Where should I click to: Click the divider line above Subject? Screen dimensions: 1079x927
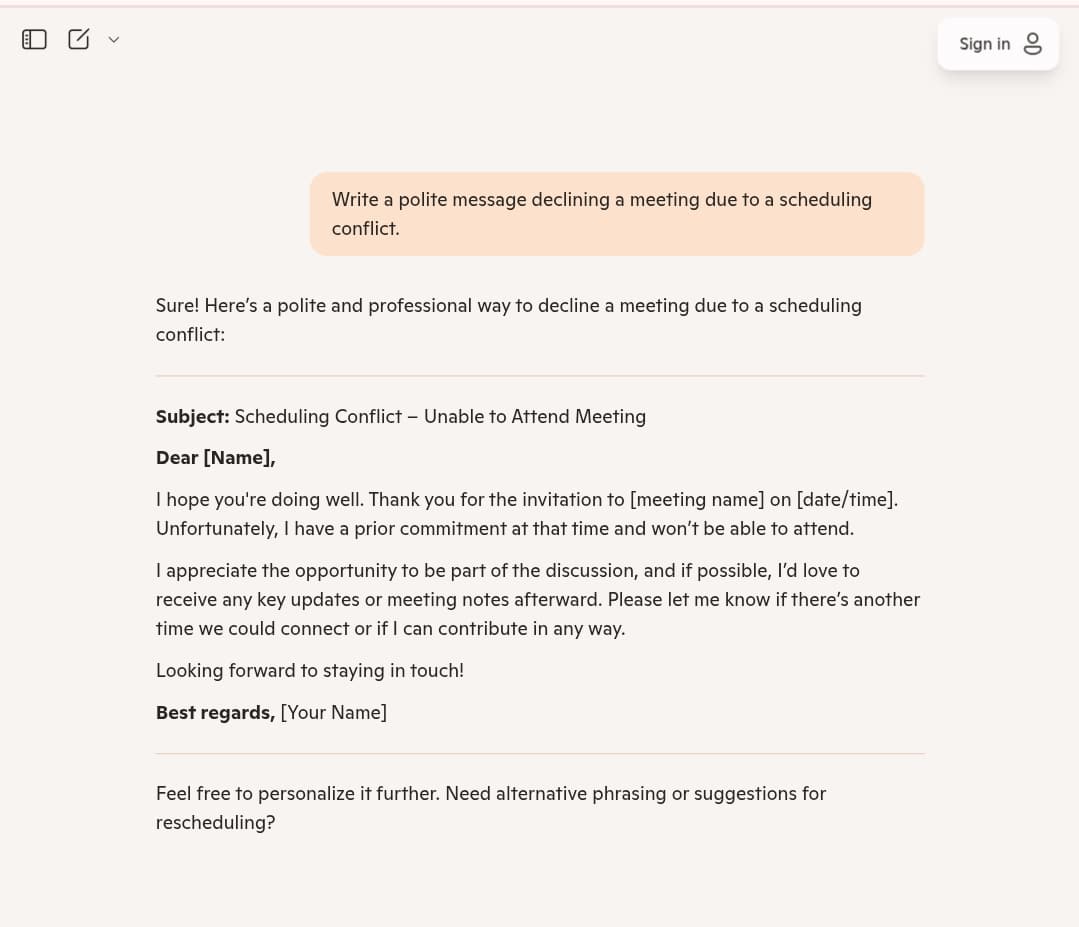(x=540, y=376)
